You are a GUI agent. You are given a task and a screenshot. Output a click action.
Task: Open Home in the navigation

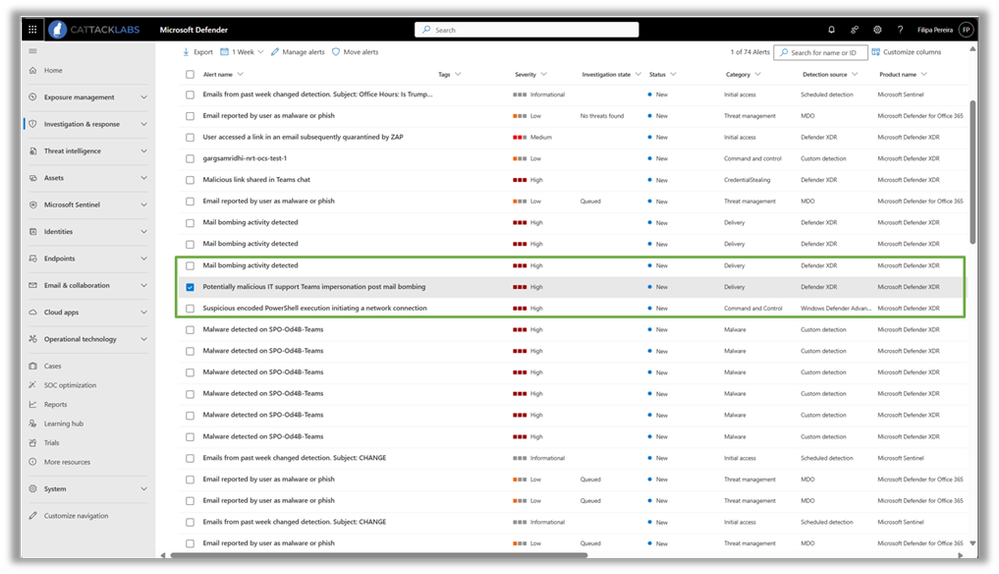[53, 70]
